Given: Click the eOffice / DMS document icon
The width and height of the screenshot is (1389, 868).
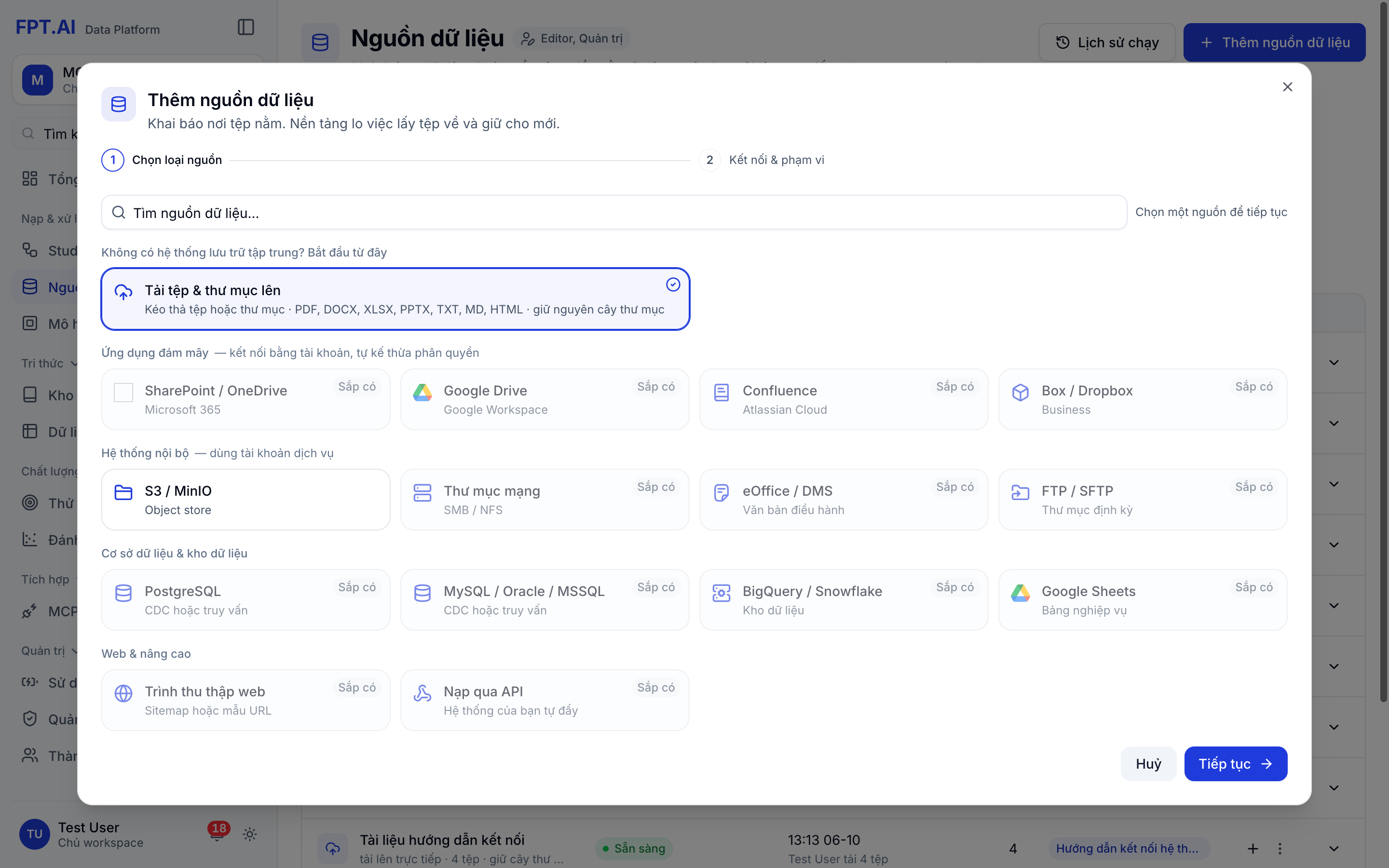Looking at the screenshot, I should (x=722, y=492).
